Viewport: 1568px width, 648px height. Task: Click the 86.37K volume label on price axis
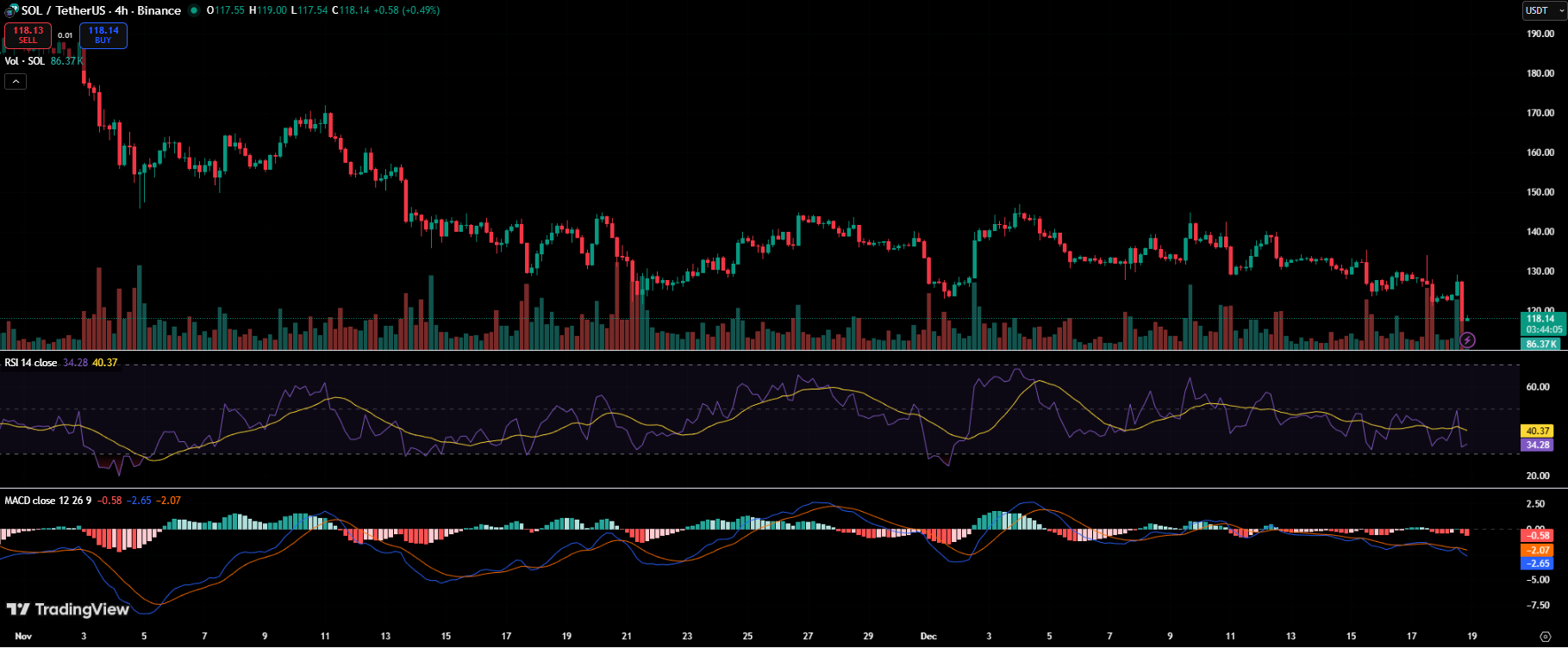1540,344
